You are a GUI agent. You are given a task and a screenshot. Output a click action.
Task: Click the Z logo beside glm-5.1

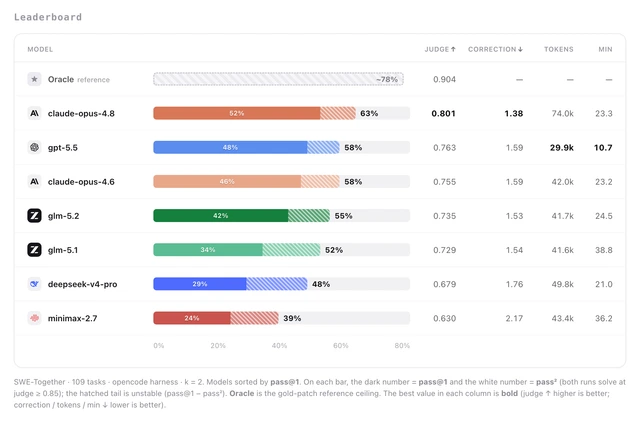[x=34, y=250]
